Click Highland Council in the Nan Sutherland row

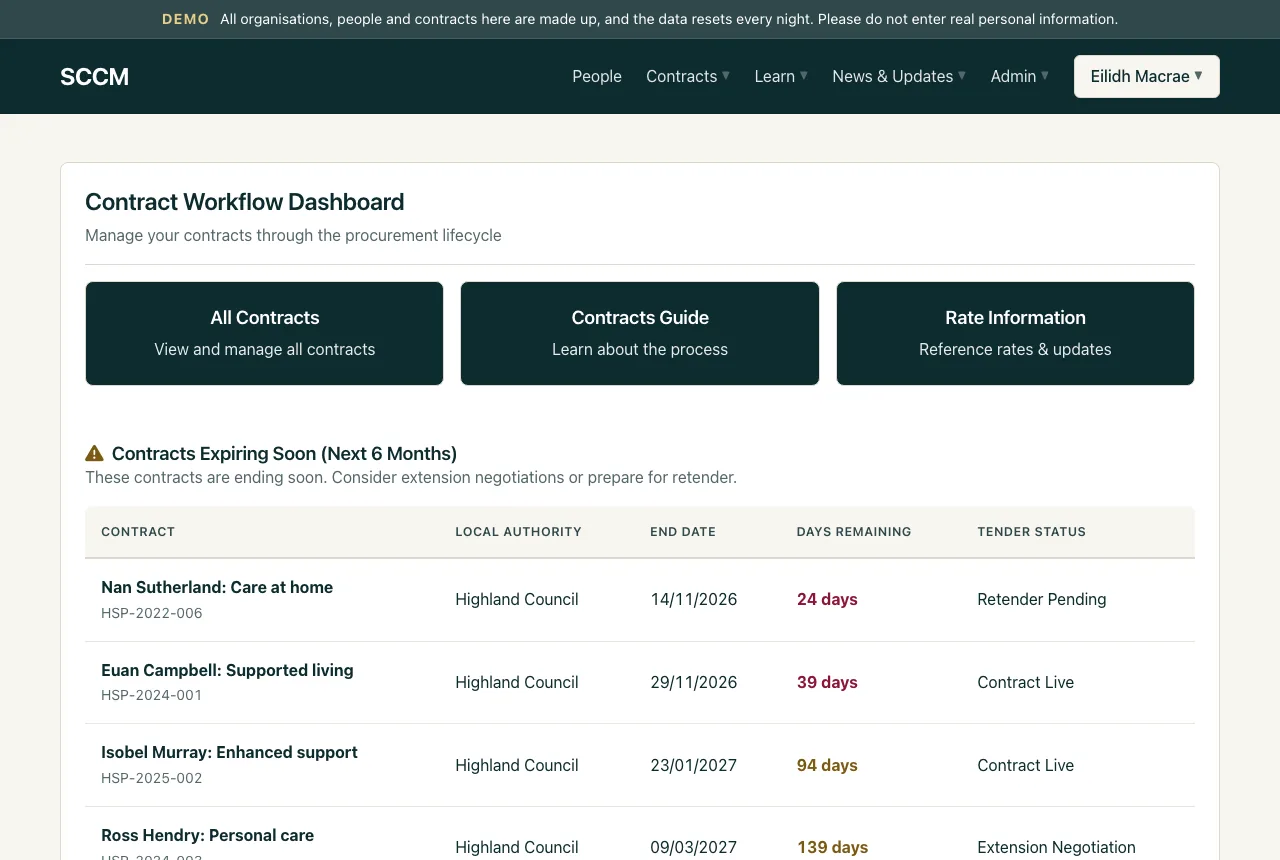pos(516,599)
